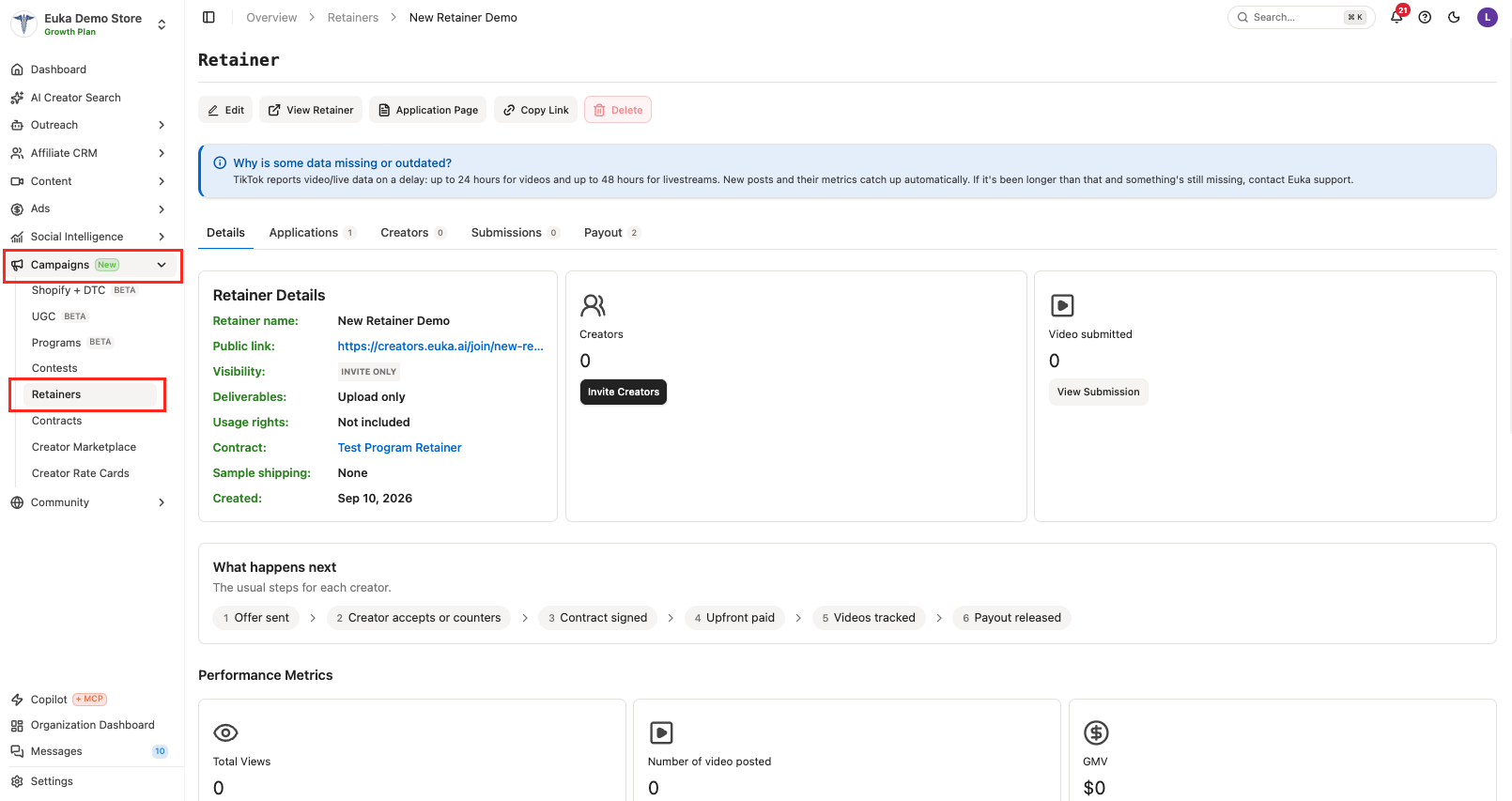This screenshot has width=1512, height=801.
Task: Toggle the sidebar panel icon
Action: click(x=208, y=17)
